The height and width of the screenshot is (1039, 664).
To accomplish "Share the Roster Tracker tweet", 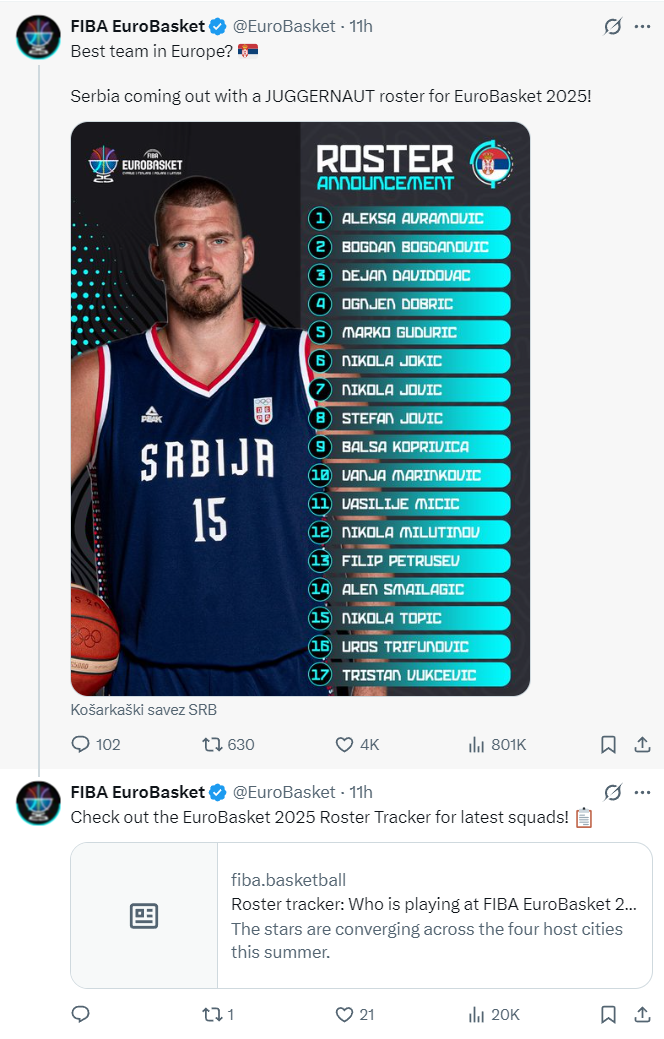I will pyautogui.click(x=643, y=1014).
